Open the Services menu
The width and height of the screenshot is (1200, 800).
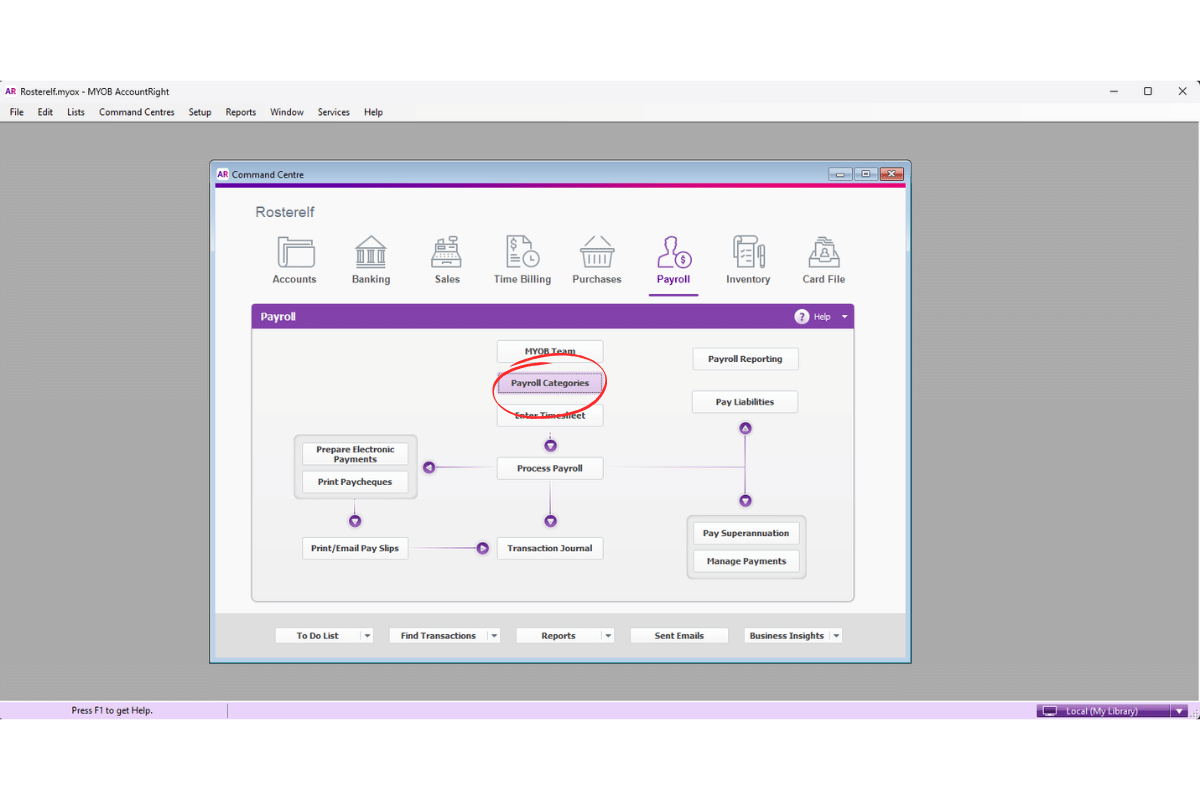coord(334,112)
